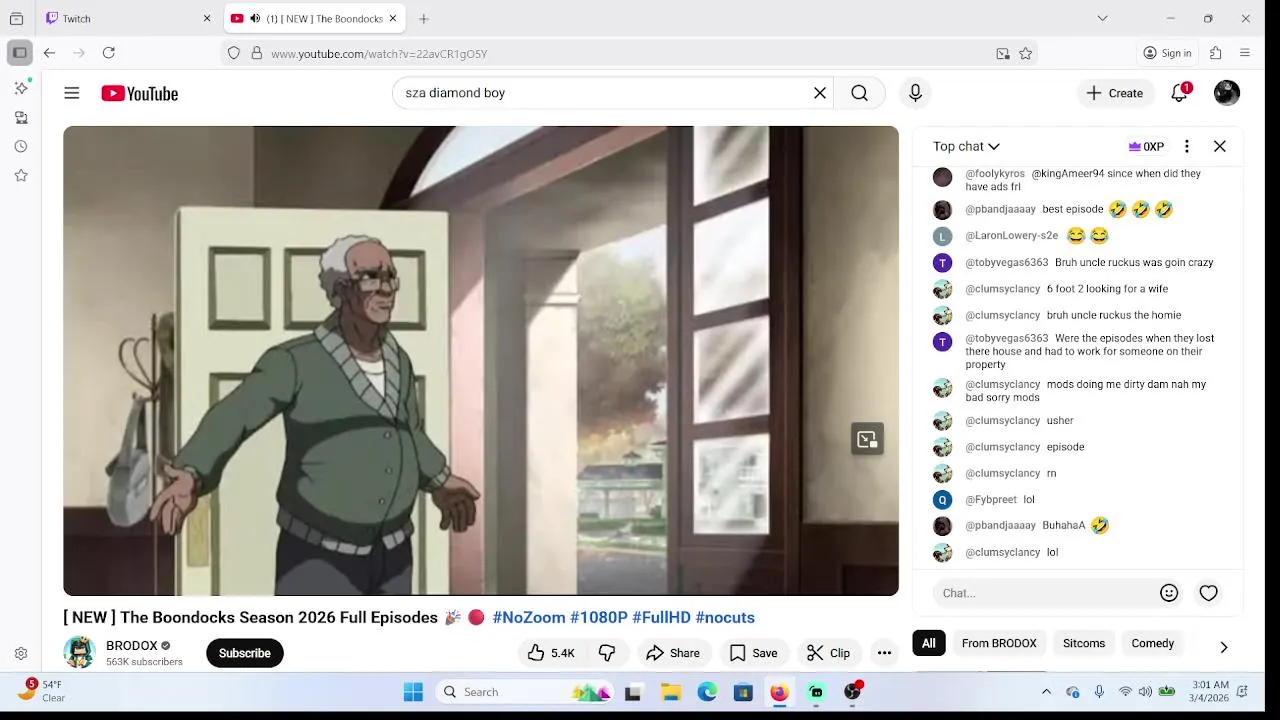This screenshot has height=720, width=1280.
Task: Select the From BRODOX chip
Action: (x=999, y=643)
